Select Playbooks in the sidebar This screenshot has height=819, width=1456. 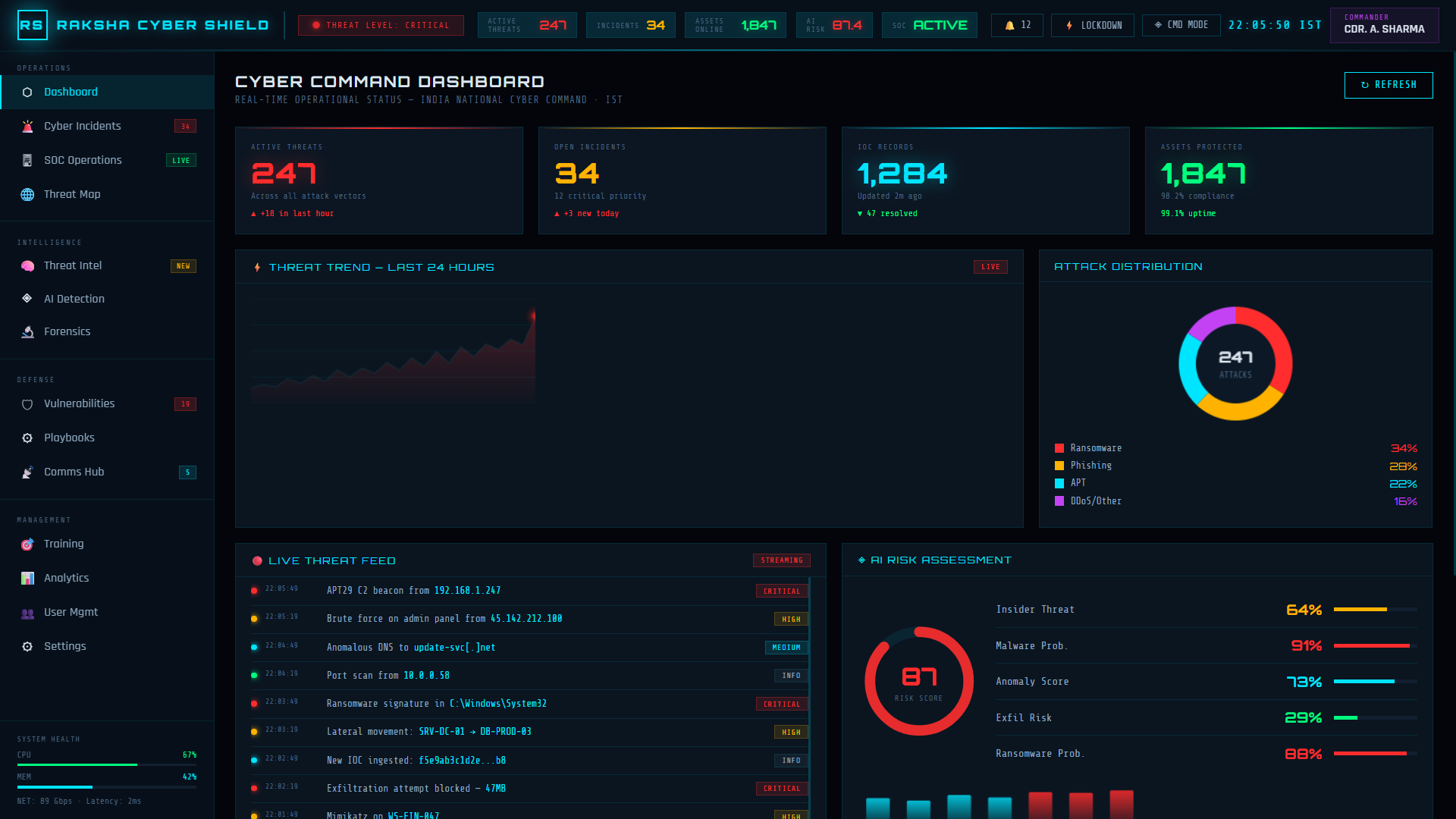(107, 438)
